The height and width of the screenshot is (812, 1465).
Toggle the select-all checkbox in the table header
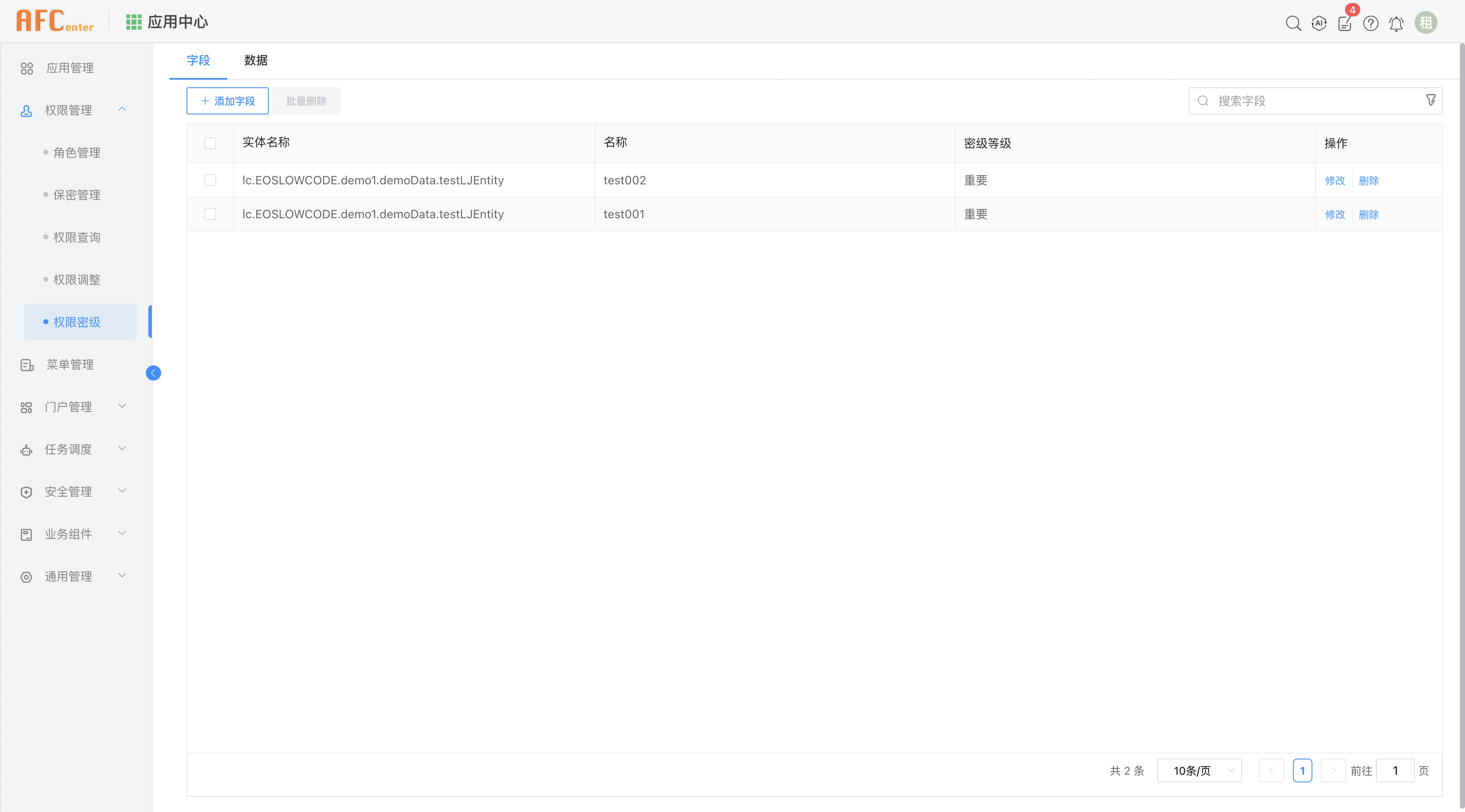point(210,143)
